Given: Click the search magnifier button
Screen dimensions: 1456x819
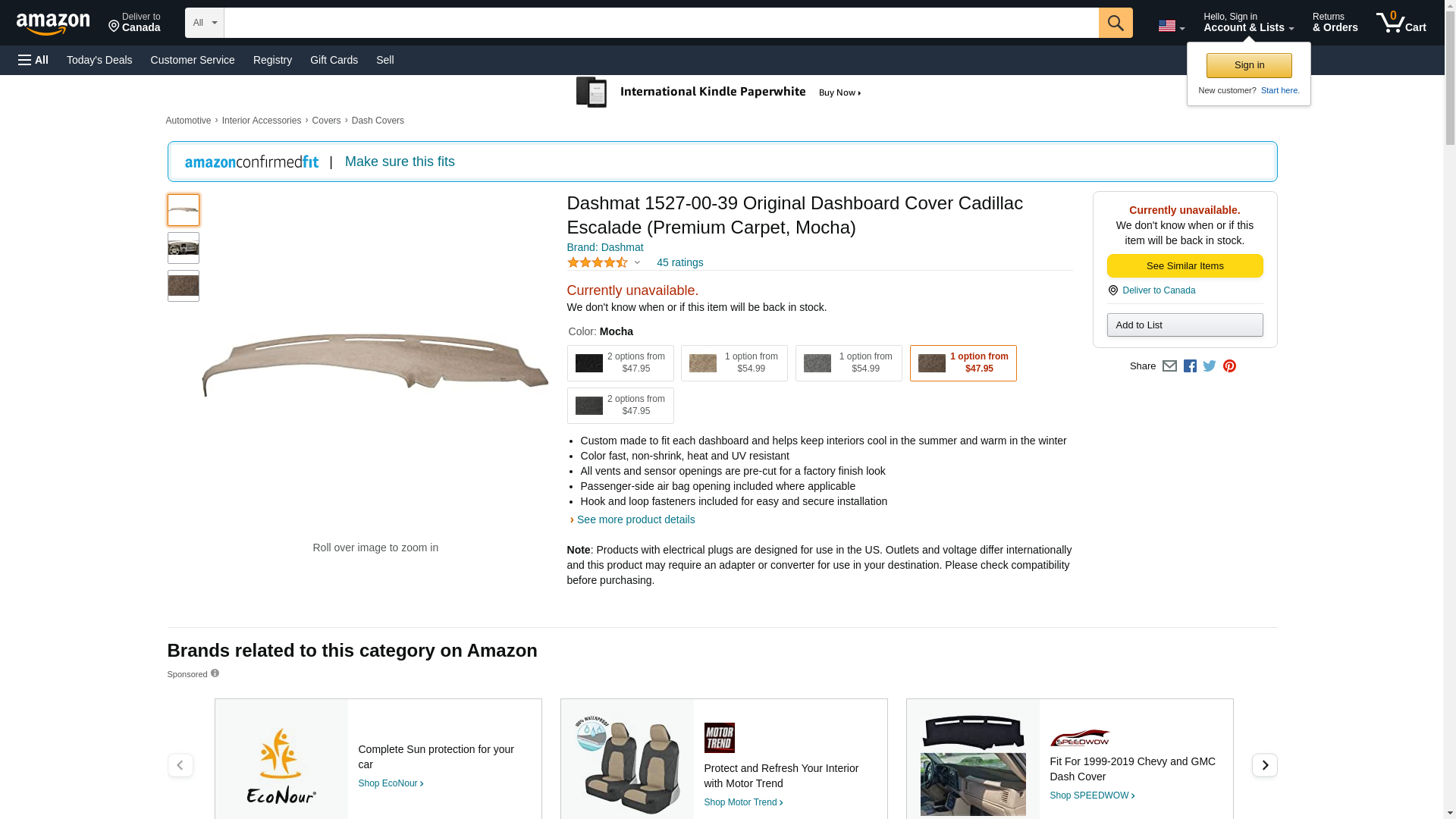Looking at the screenshot, I should 1115,23.
